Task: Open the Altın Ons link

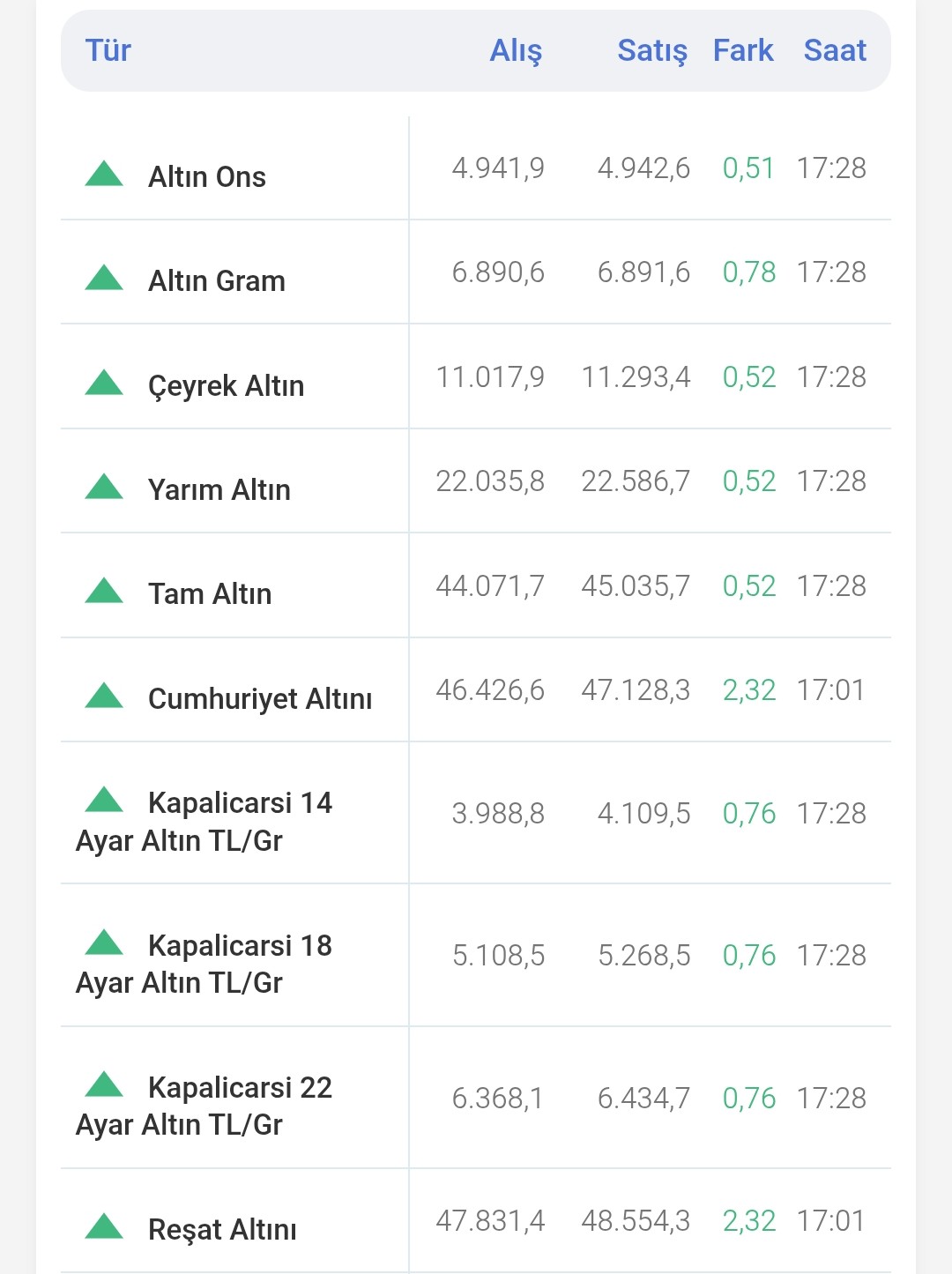Action: pyautogui.click(x=207, y=176)
